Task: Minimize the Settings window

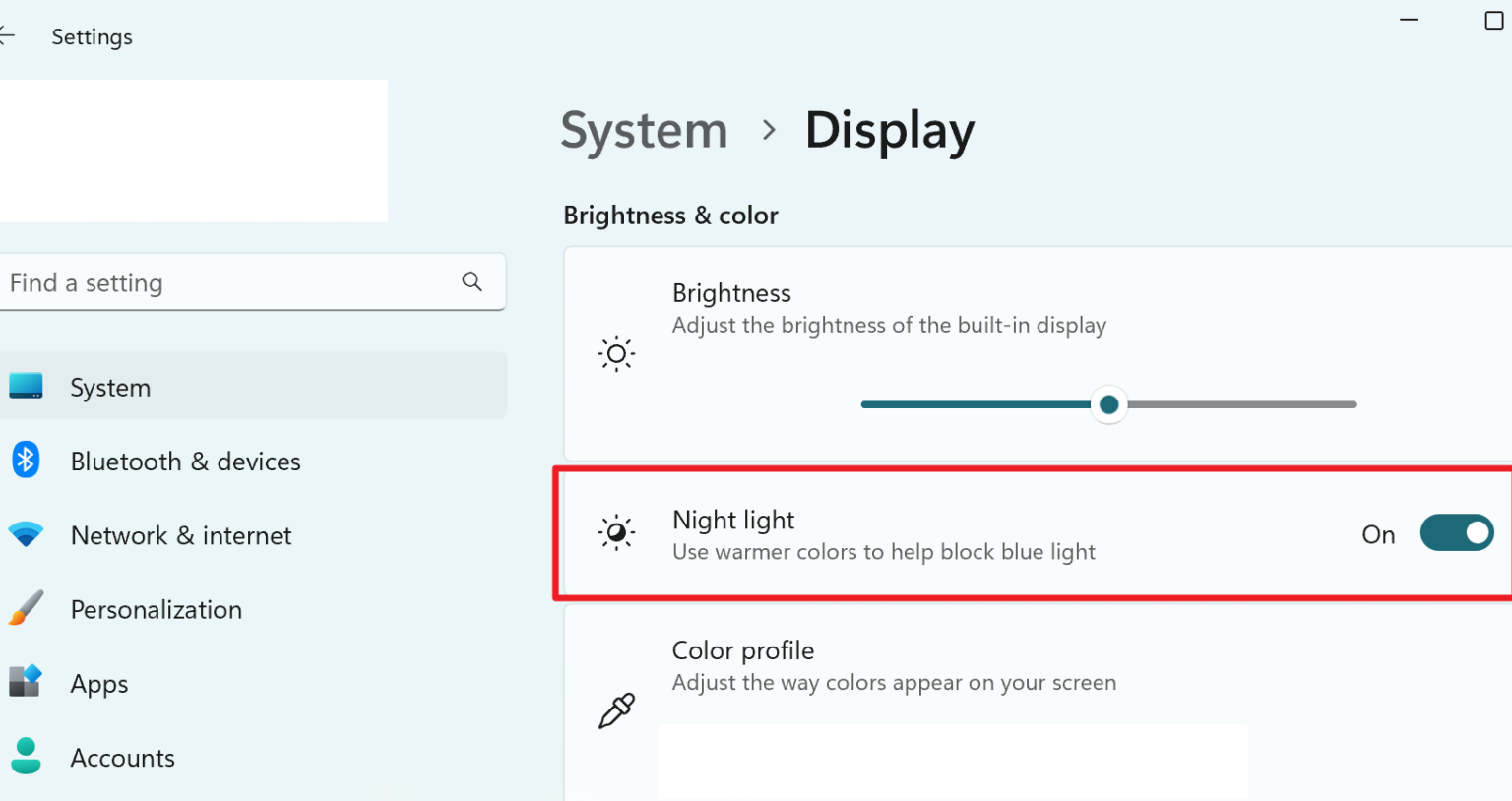Action: point(1410,20)
